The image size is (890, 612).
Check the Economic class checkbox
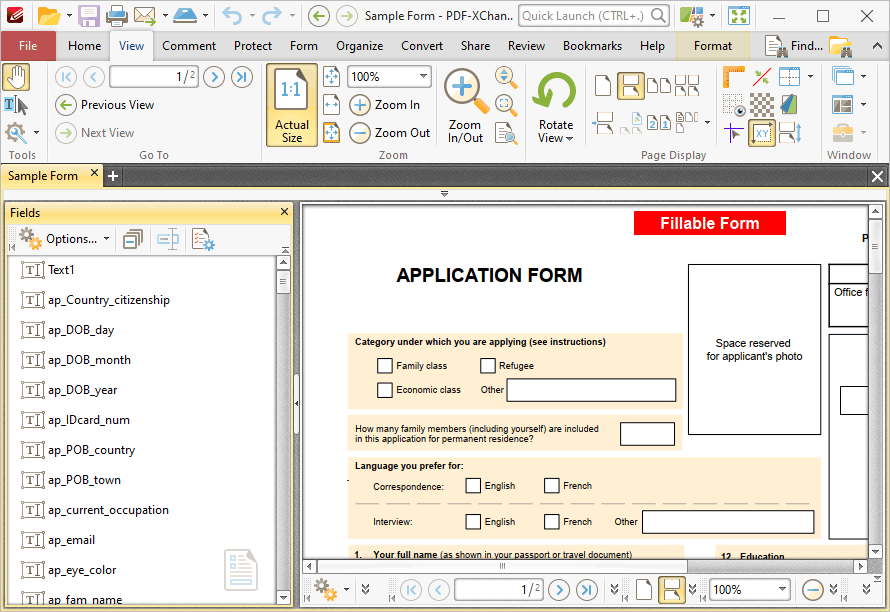(385, 390)
